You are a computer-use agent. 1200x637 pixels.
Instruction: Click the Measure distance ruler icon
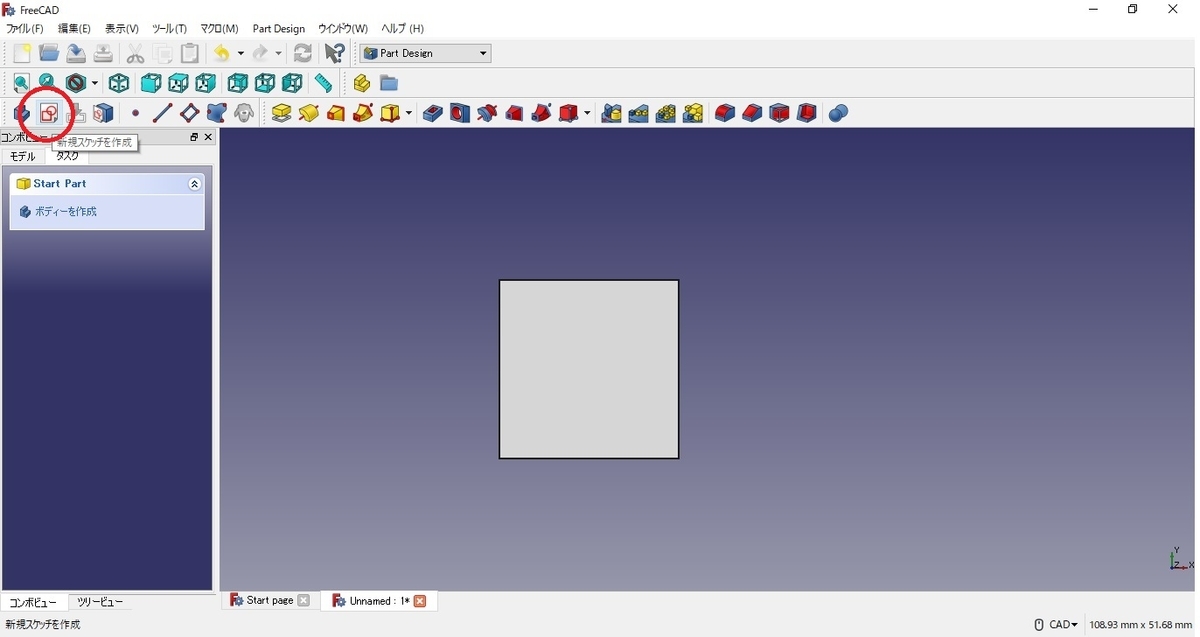[323, 83]
